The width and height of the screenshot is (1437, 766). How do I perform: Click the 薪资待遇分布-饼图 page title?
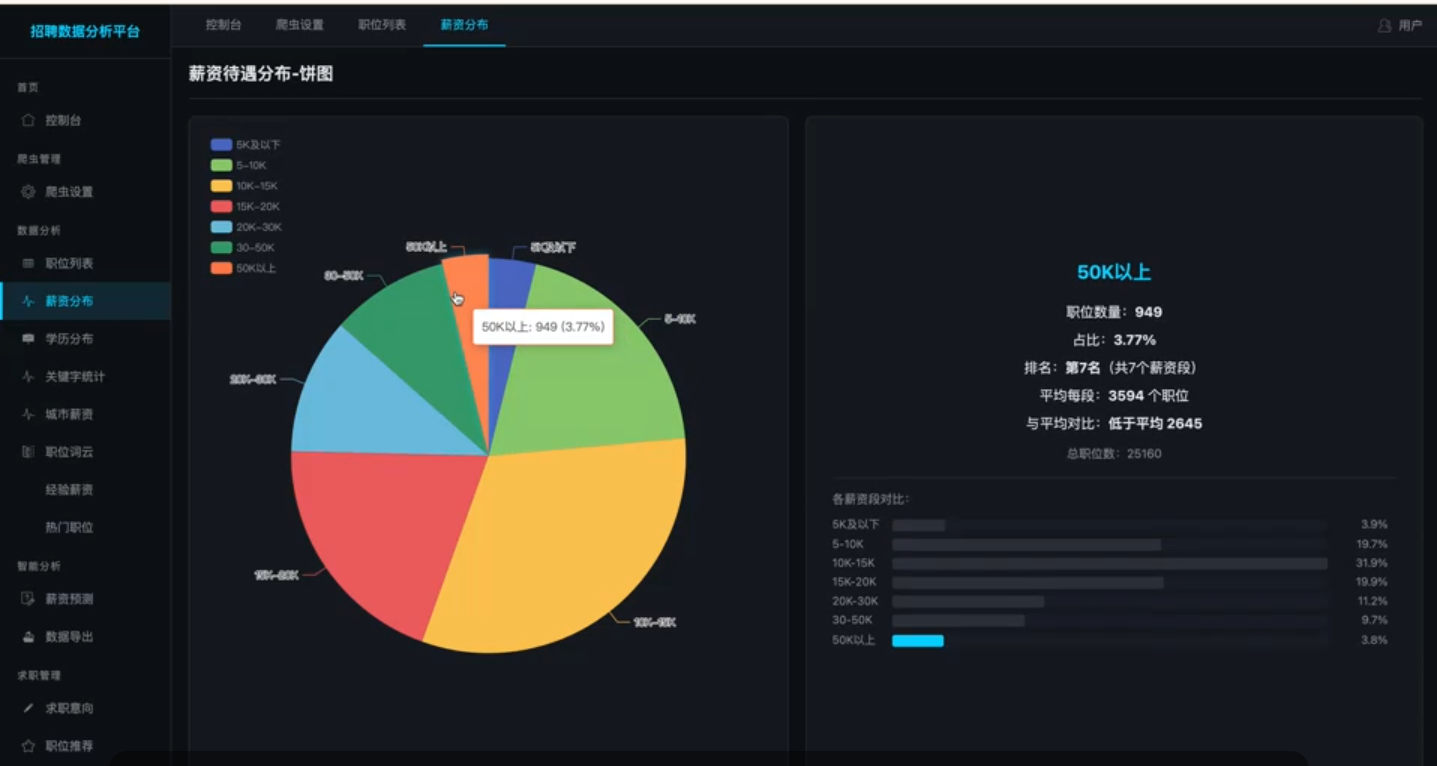261,74
